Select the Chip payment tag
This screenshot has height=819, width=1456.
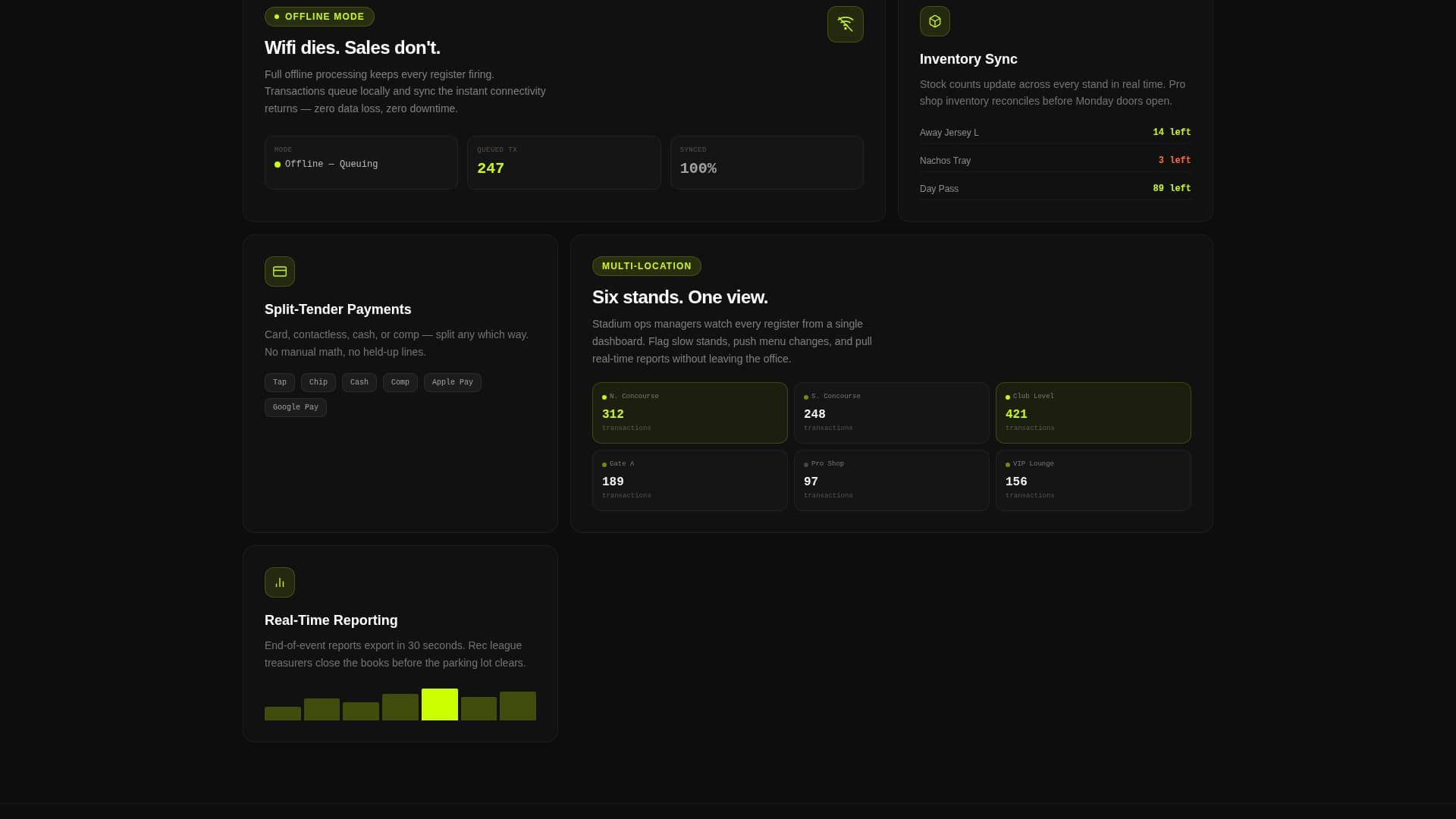pos(318,383)
